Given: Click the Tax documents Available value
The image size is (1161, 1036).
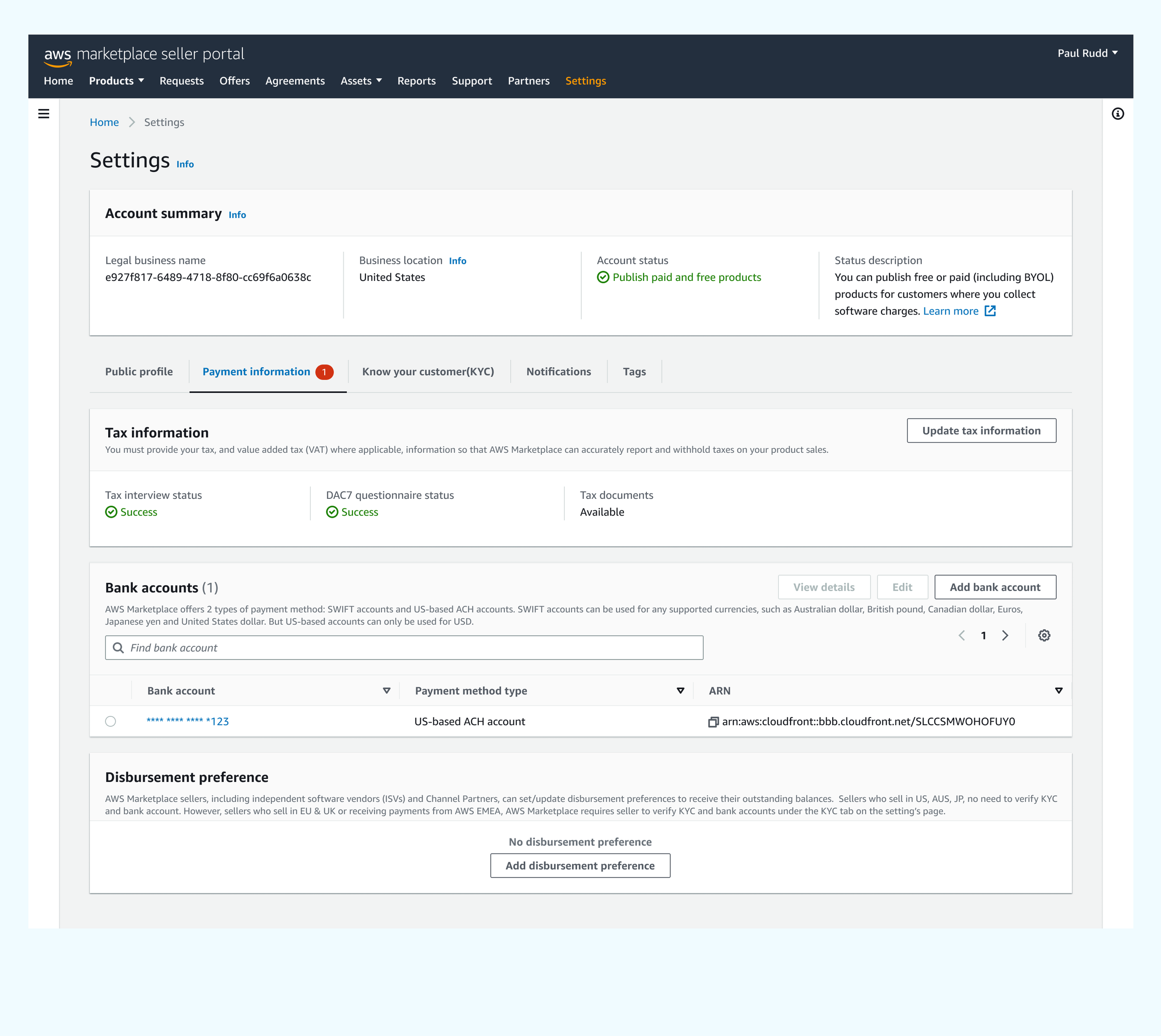Looking at the screenshot, I should pos(602,512).
